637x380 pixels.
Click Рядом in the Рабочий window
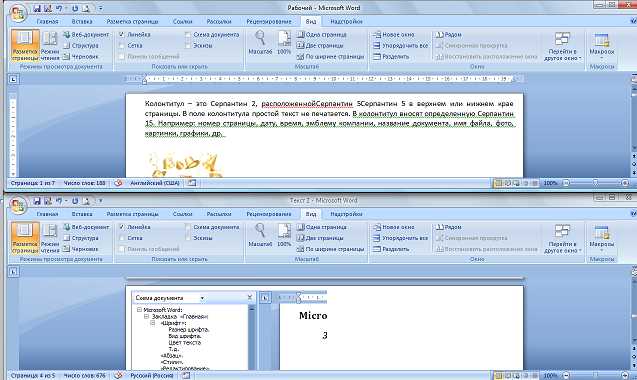pyautogui.click(x=449, y=35)
